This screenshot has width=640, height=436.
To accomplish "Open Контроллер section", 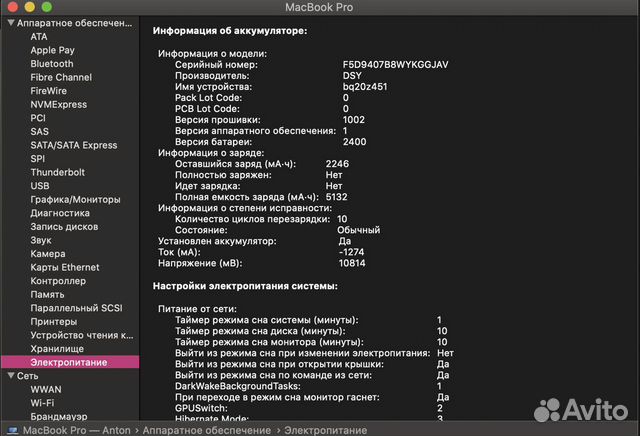I will click(x=58, y=281).
